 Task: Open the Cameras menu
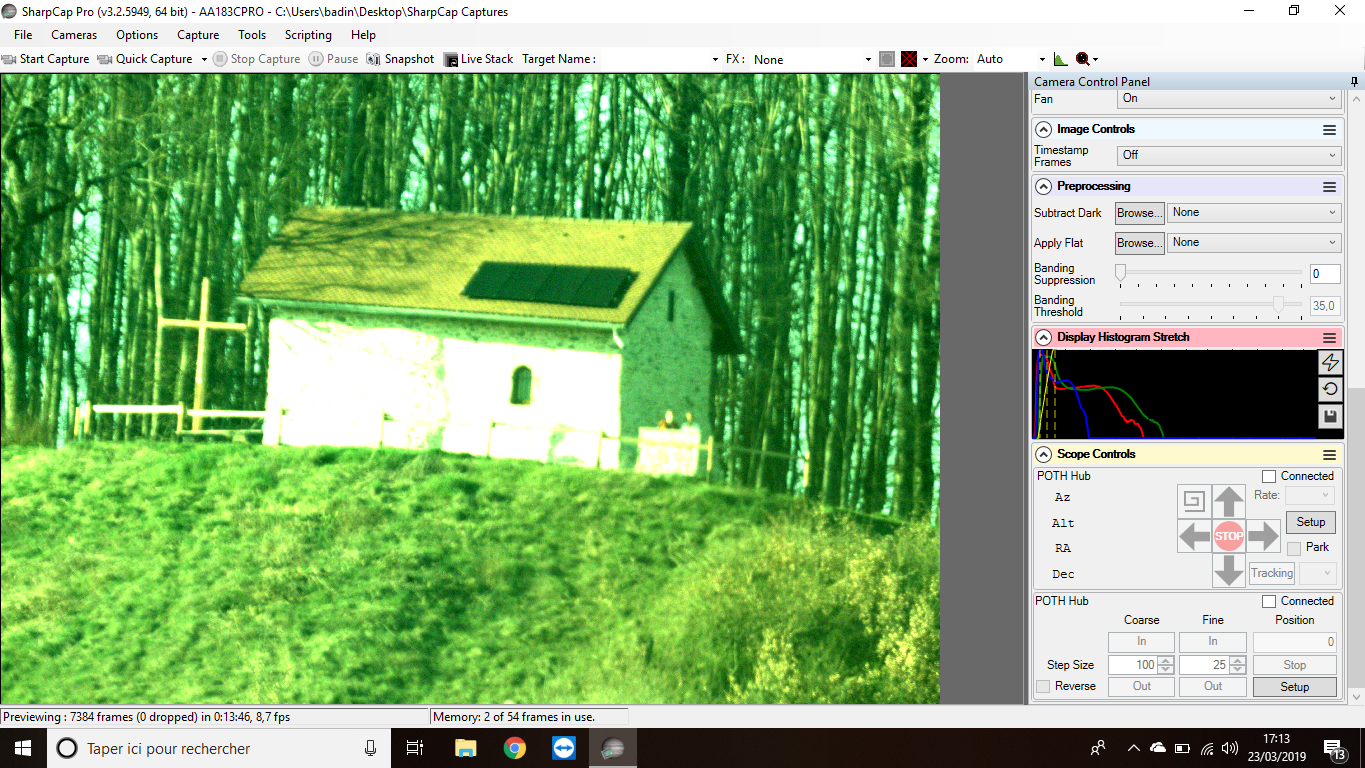click(x=74, y=35)
